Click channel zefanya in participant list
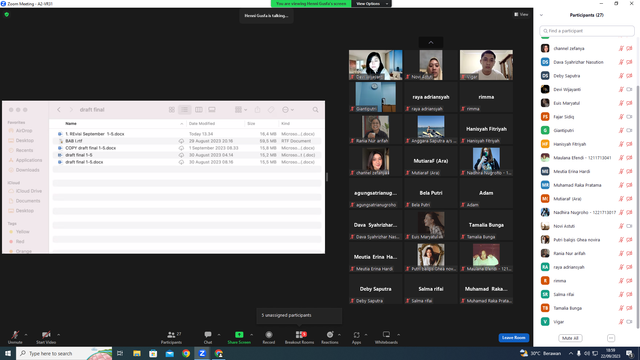 click(x=587, y=49)
